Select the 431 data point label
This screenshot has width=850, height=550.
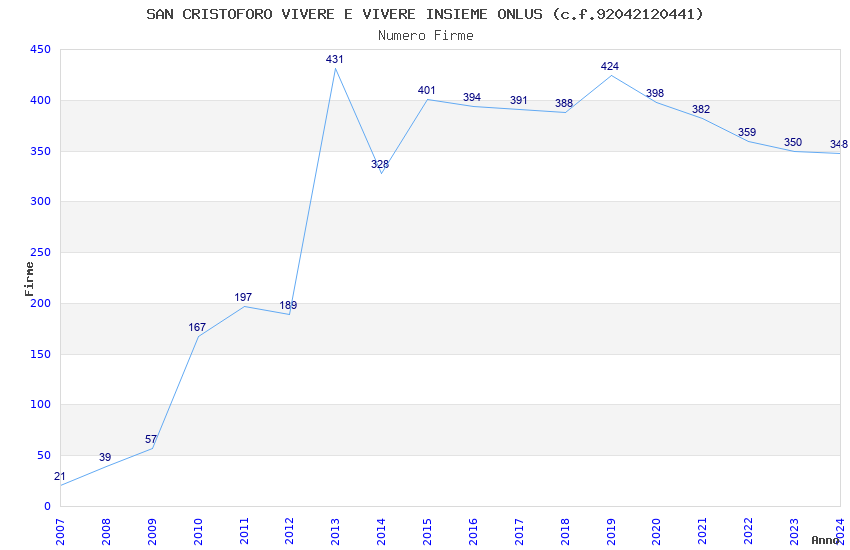pos(334,59)
